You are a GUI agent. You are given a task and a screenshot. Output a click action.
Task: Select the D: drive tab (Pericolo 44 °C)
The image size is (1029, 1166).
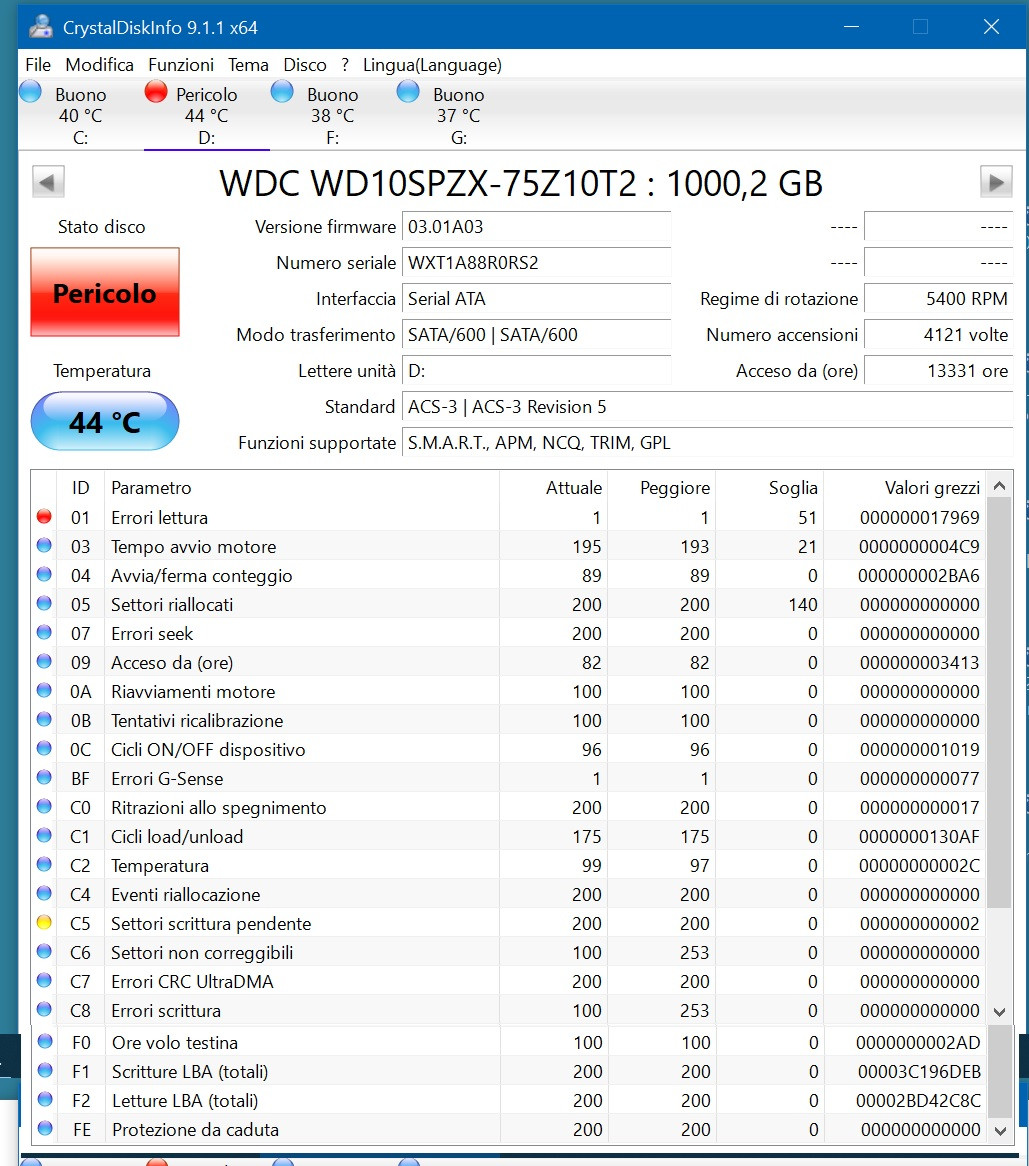point(207,115)
